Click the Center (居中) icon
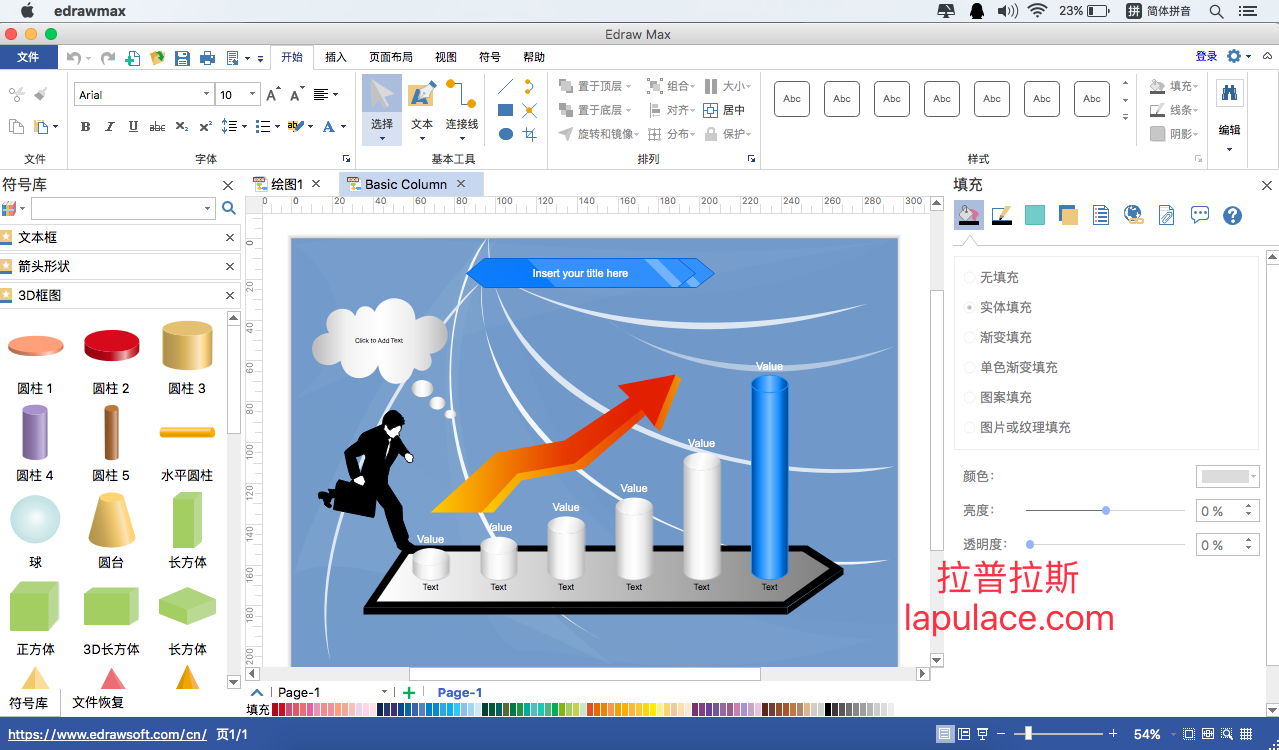This screenshot has width=1279, height=750. (x=724, y=110)
